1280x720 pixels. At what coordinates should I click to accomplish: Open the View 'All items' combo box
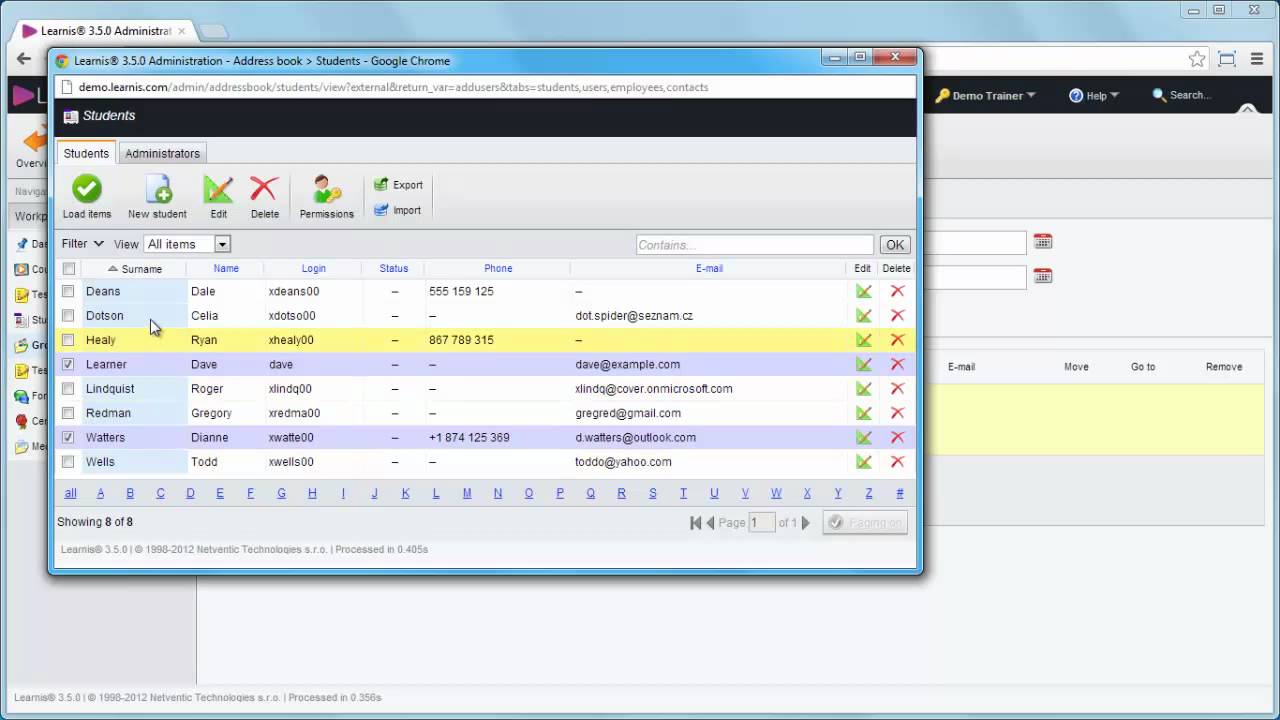188,244
